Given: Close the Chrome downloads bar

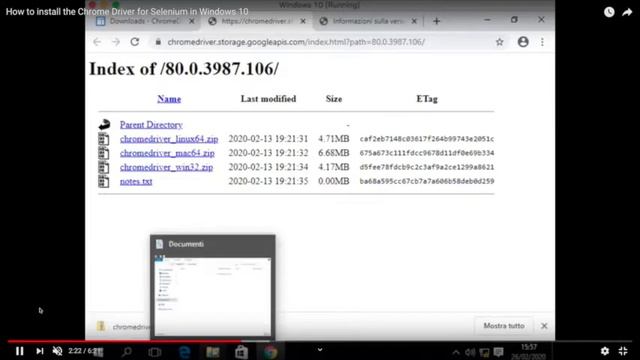Looking at the screenshot, I should [x=544, y=326].
